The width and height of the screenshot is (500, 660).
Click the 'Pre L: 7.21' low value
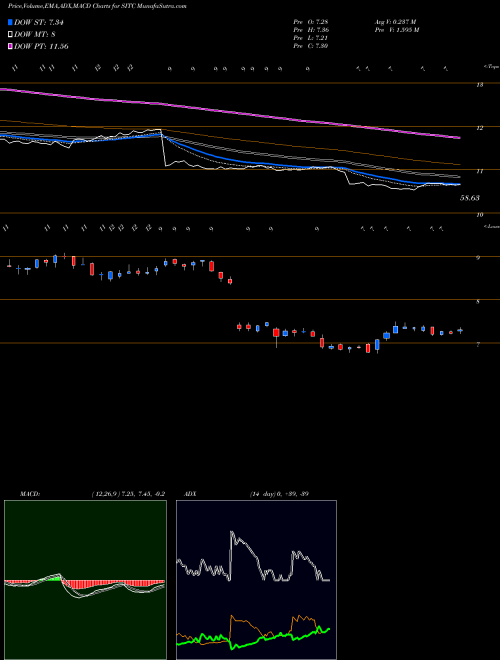click(x=311, y=38)
